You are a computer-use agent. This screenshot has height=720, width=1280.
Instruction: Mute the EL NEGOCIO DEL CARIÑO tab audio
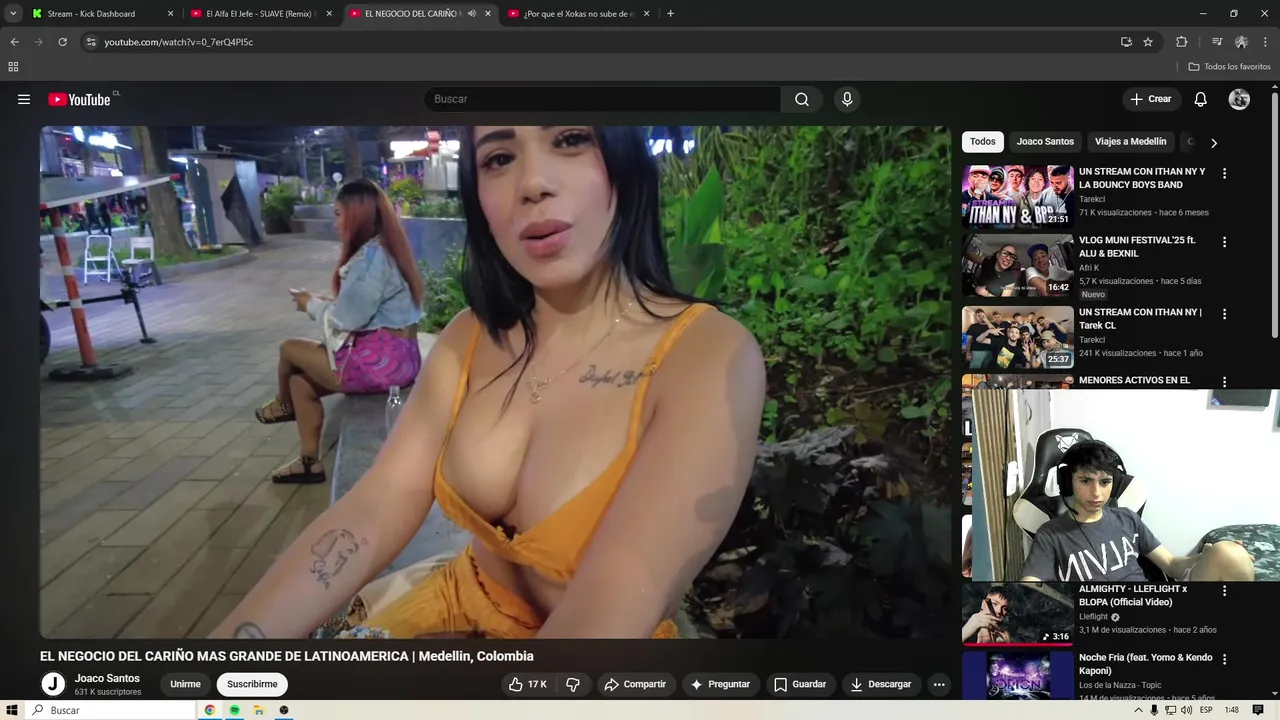pyautogui.click(x=472, y=14)
